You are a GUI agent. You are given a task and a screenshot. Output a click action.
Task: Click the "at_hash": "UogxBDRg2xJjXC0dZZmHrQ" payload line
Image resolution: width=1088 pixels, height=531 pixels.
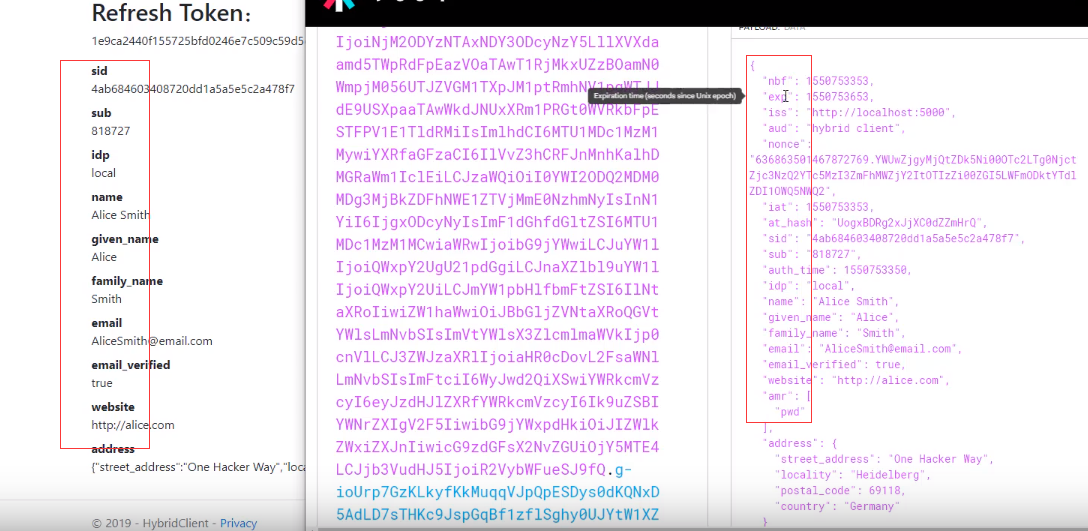(x=873, y=223)
